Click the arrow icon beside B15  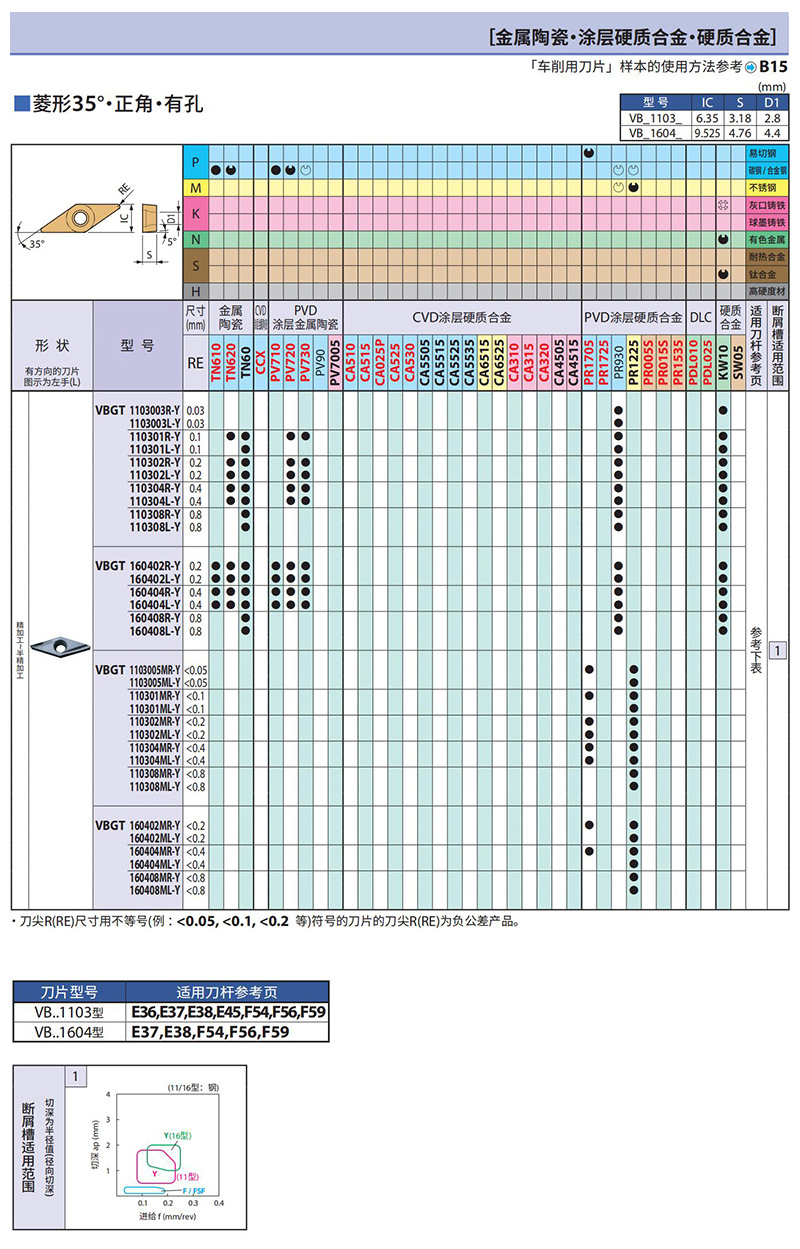[x=750, y=67]
